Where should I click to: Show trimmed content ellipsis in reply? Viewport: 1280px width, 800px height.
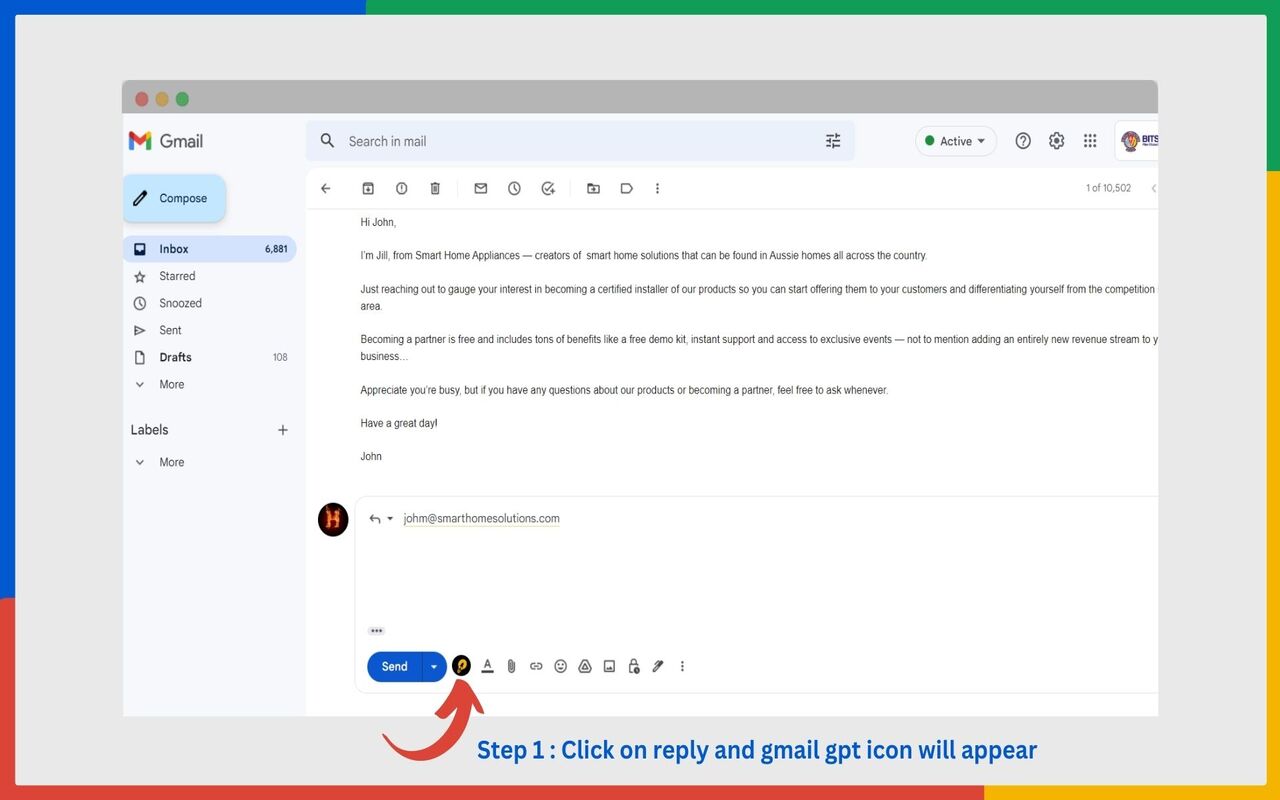pos(376,631)
